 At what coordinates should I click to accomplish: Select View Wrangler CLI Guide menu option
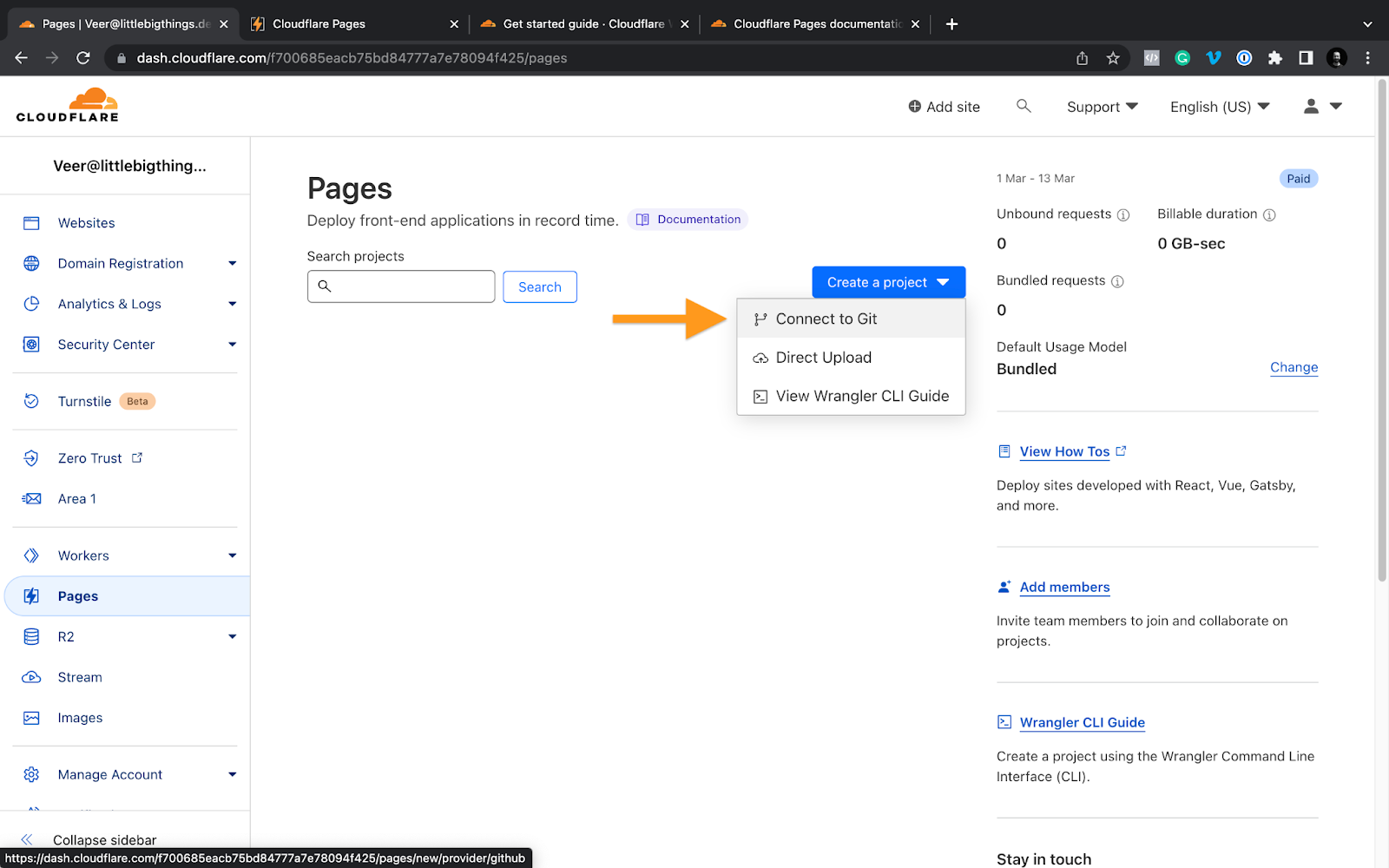pyautogui.click(x=851, y=396)
